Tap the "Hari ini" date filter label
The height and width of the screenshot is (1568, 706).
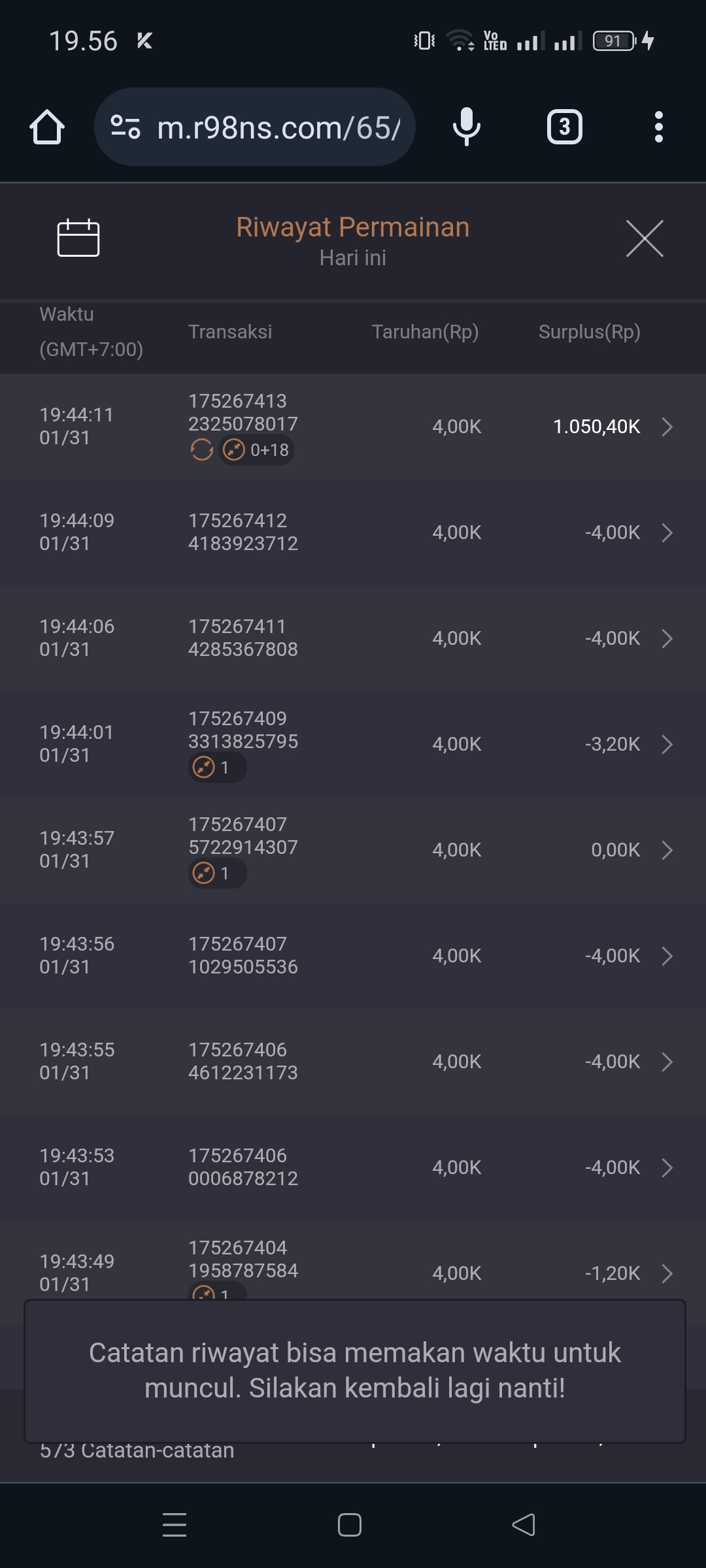pos(352,258)
